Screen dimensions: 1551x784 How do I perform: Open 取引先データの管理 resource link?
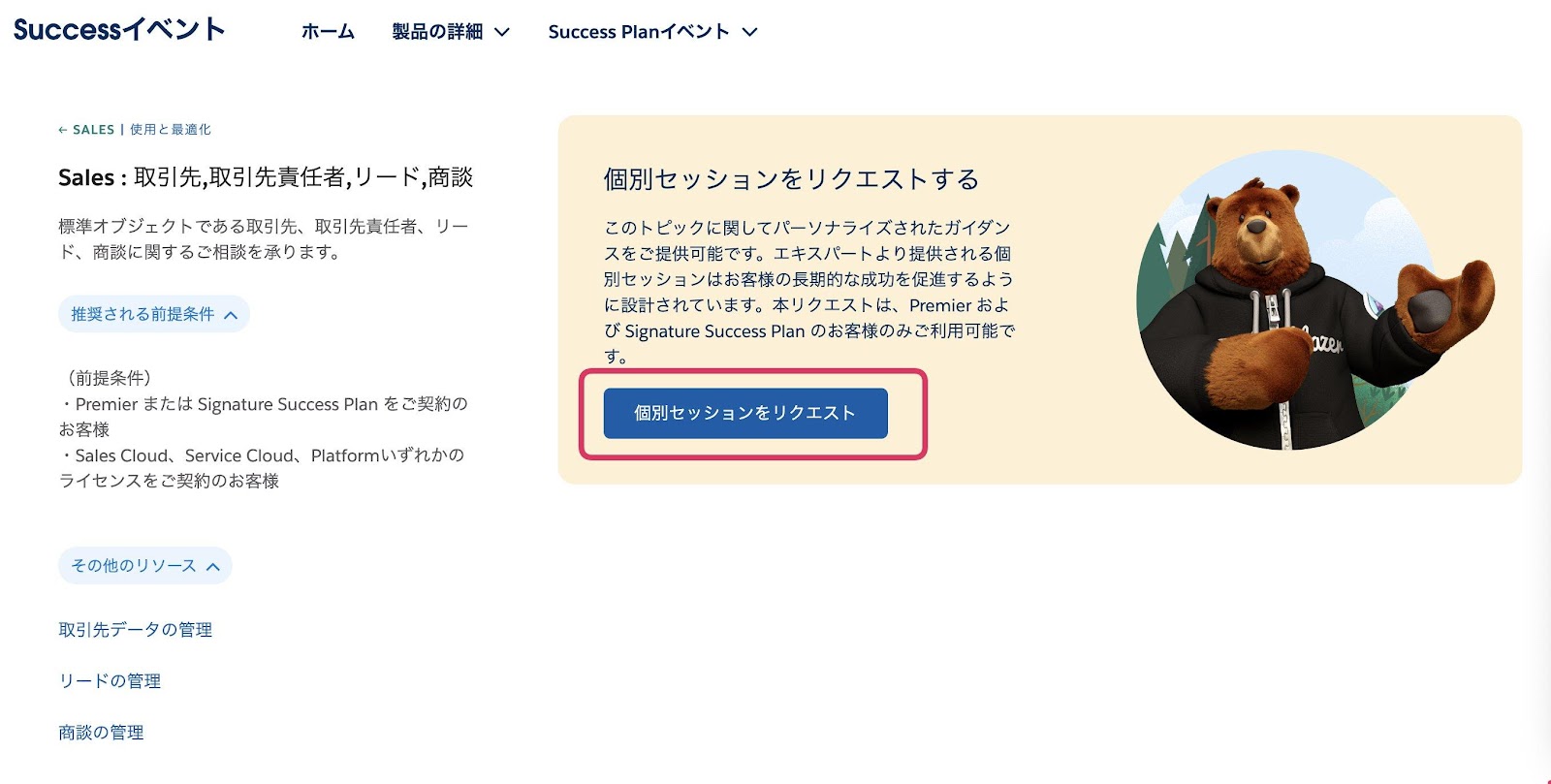pos(136,630)
